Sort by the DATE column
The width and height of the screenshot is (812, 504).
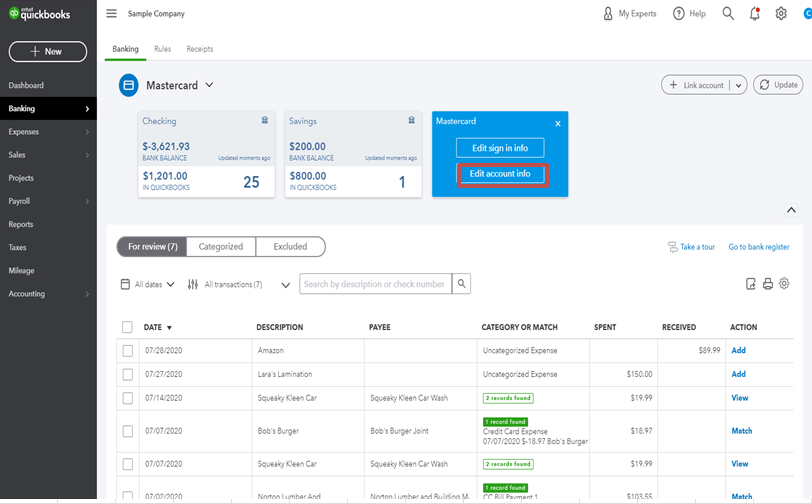[157, 327]
